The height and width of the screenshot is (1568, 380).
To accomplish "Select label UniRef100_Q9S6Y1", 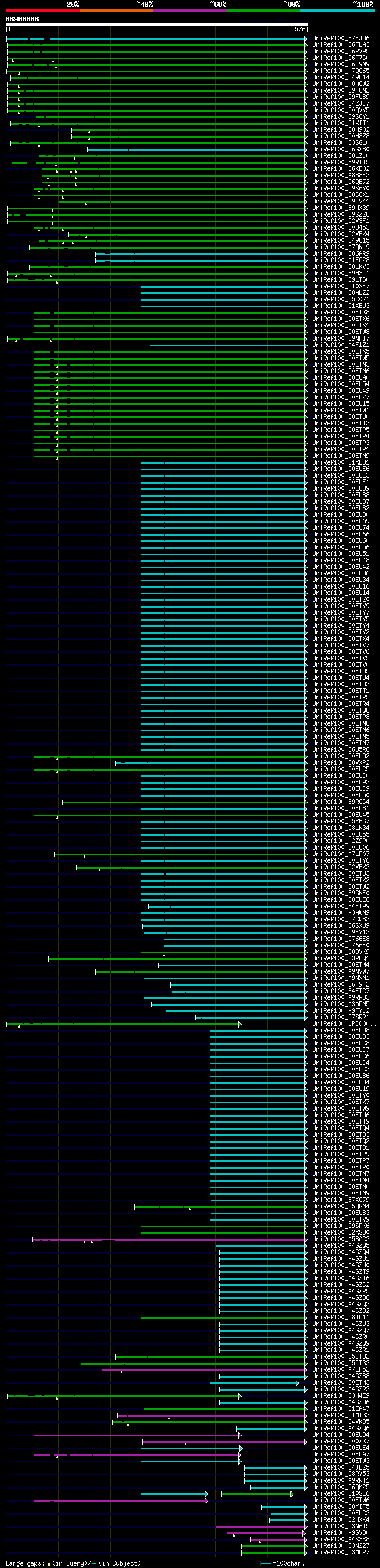I will point(341,117).
